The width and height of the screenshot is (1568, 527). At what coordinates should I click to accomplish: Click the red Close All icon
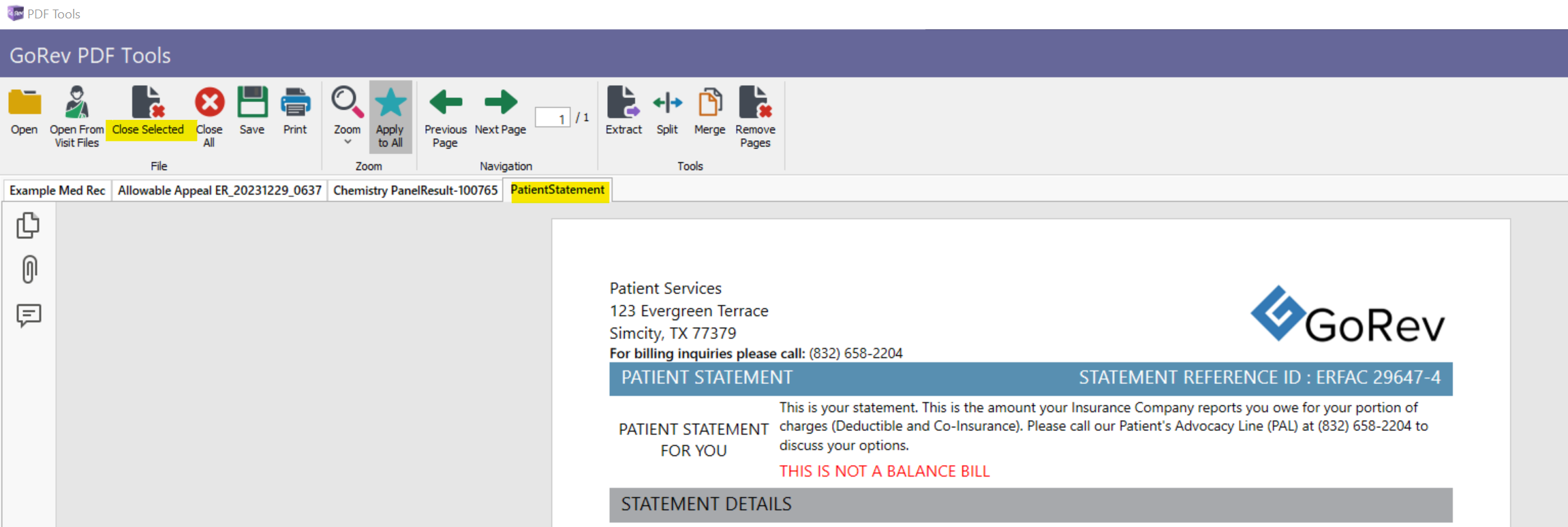209,103
